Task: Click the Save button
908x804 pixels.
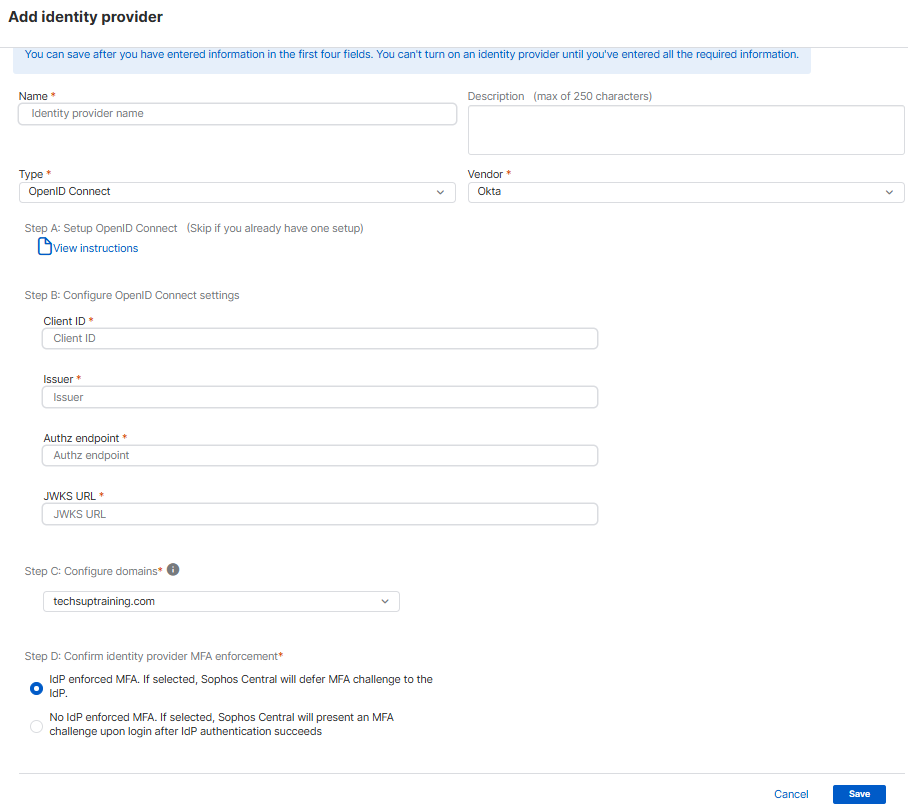Action: click(859, 794)
